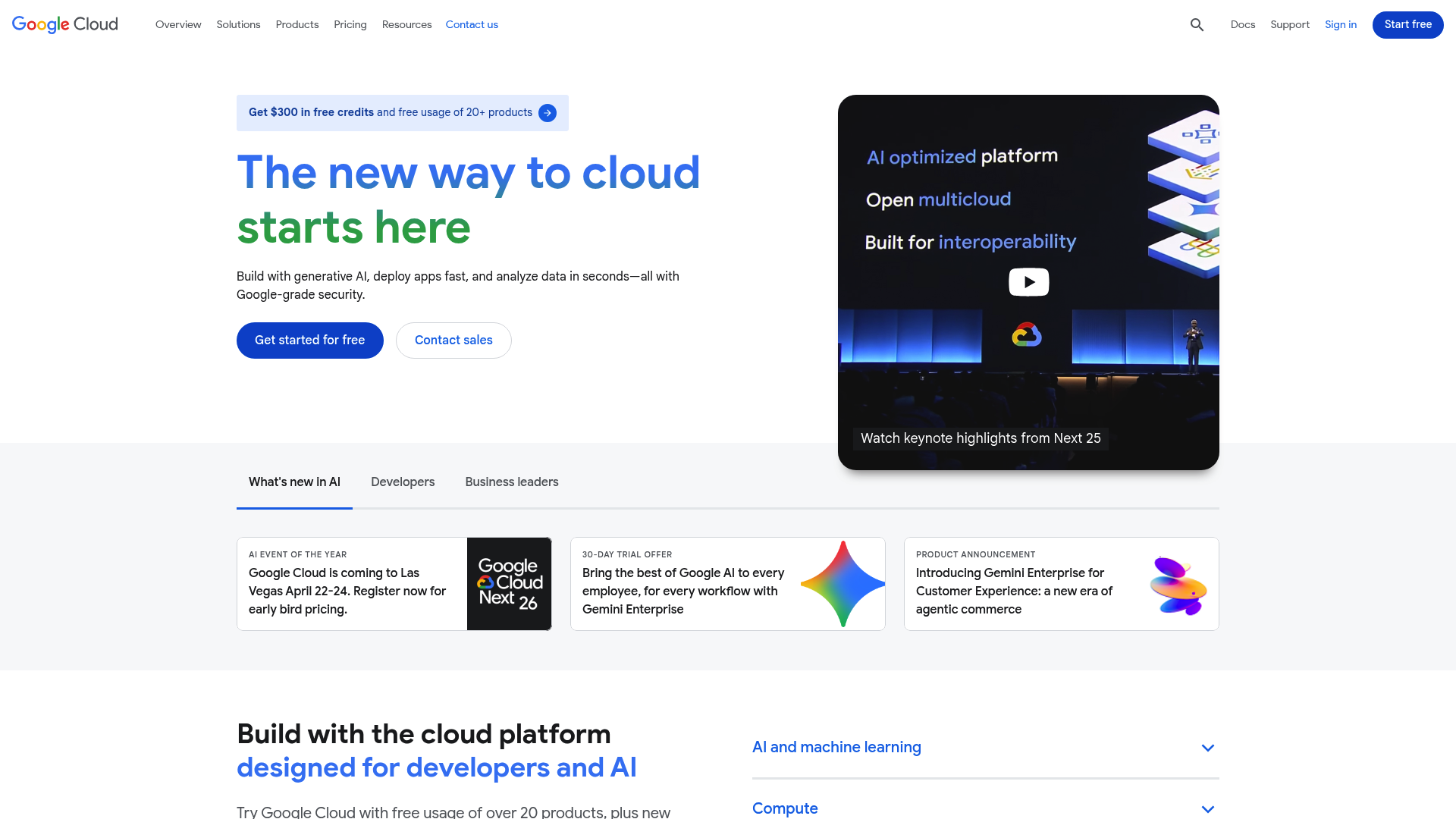
Task: Click the Contact sales button
Action: pyautogui.click(x=453, y=340)
